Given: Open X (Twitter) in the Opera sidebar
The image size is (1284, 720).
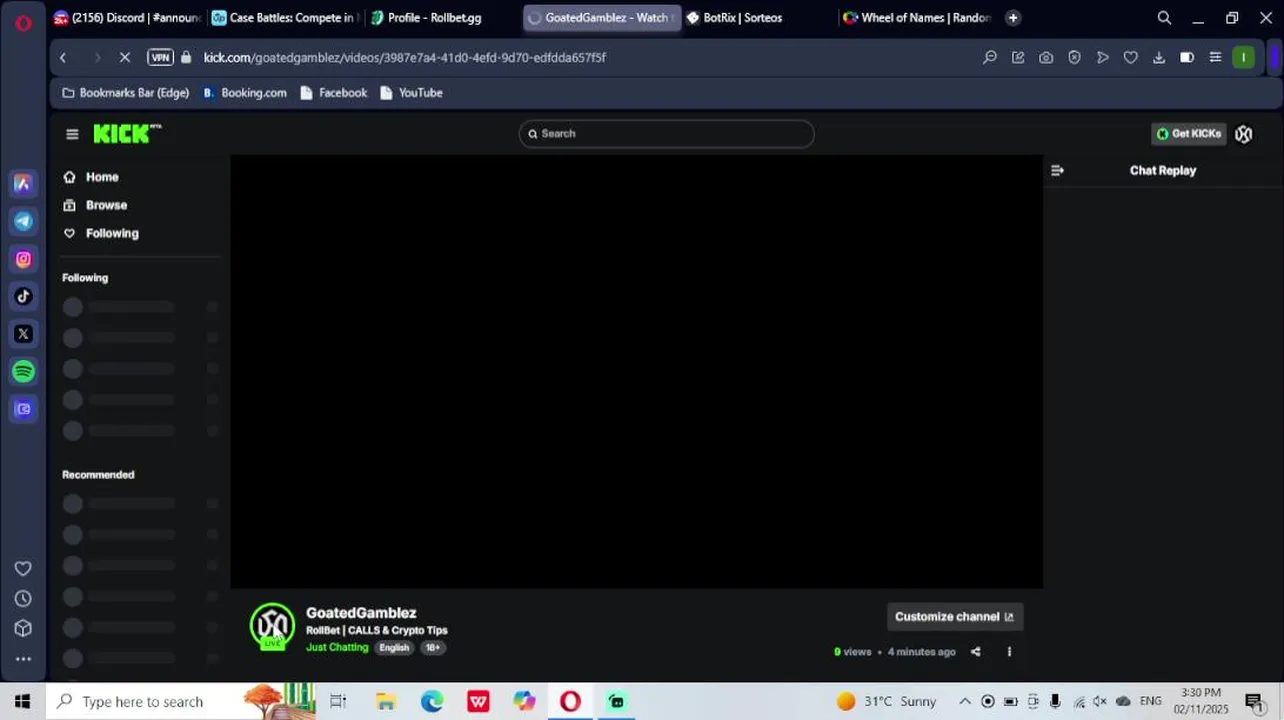Looking at the screenshot, I should coord(23,334).
